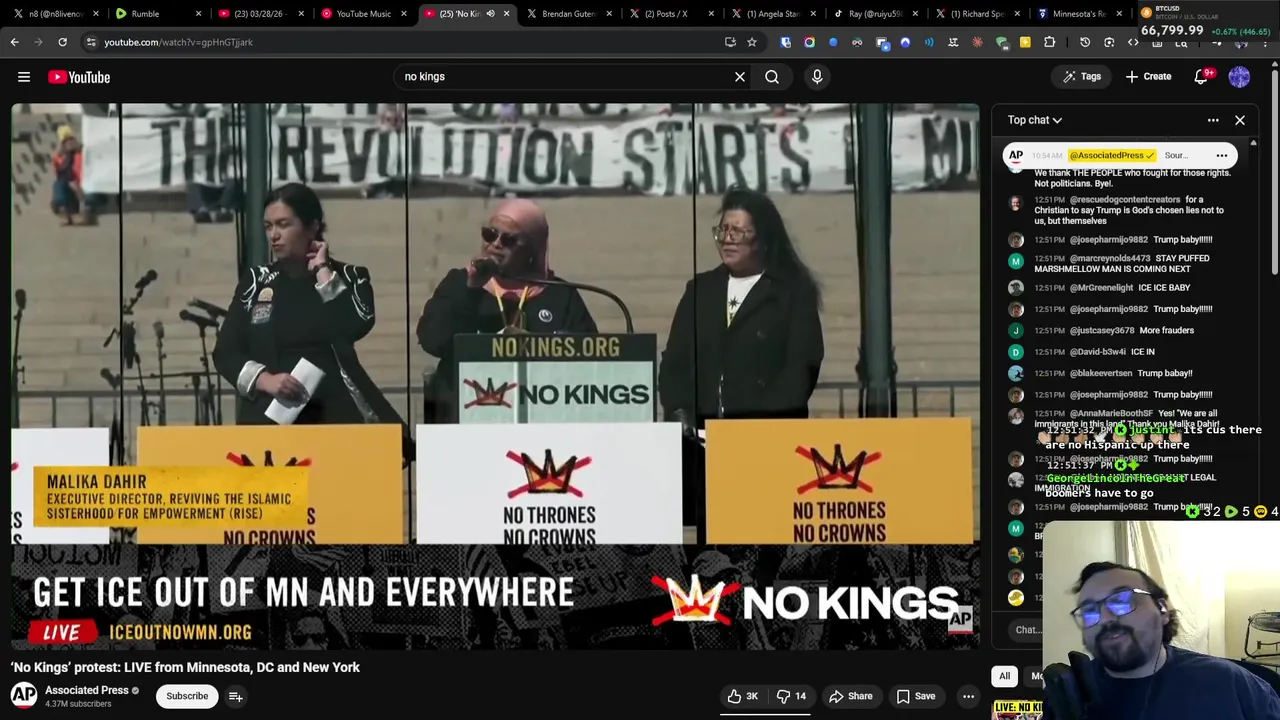The image size is (1280, 720).
Task: Go to YouTube home via the logo
Action: tap(79, 77)
